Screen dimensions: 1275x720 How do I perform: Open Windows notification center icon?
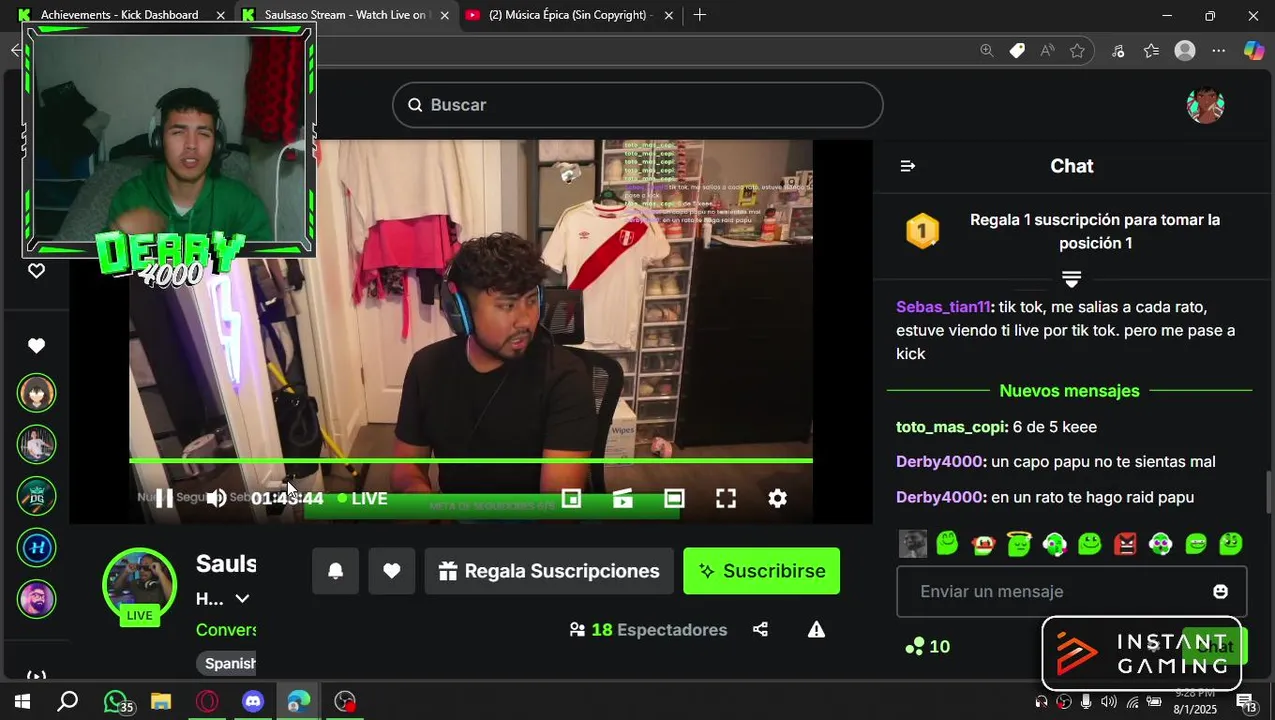[1247, 702]
